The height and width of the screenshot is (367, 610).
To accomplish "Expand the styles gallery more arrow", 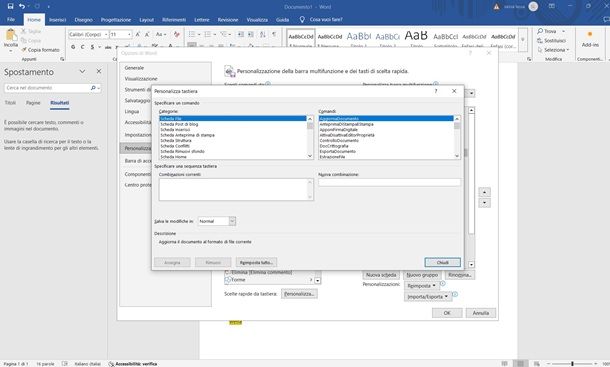I will click(x=522, y=40).
